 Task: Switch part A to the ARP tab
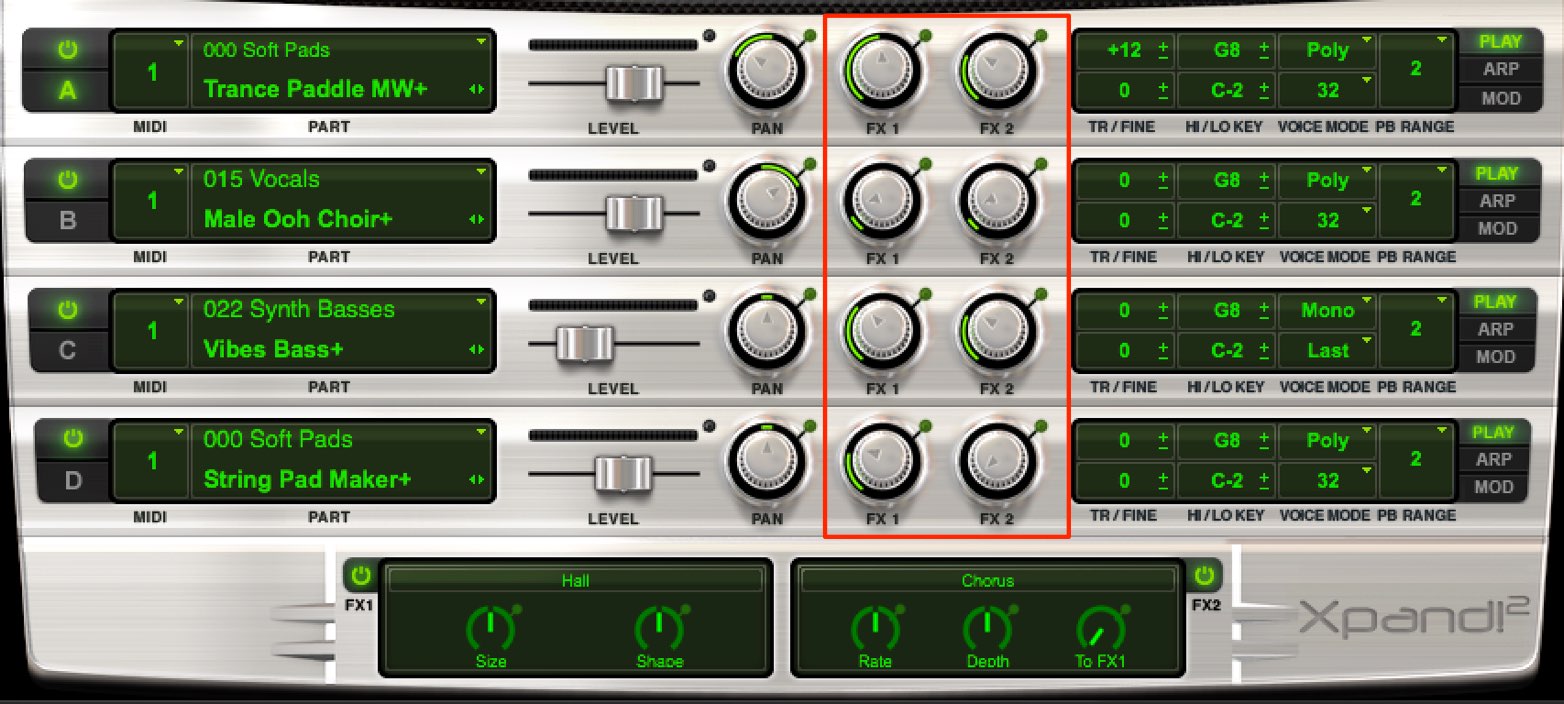click(1496, 70)
